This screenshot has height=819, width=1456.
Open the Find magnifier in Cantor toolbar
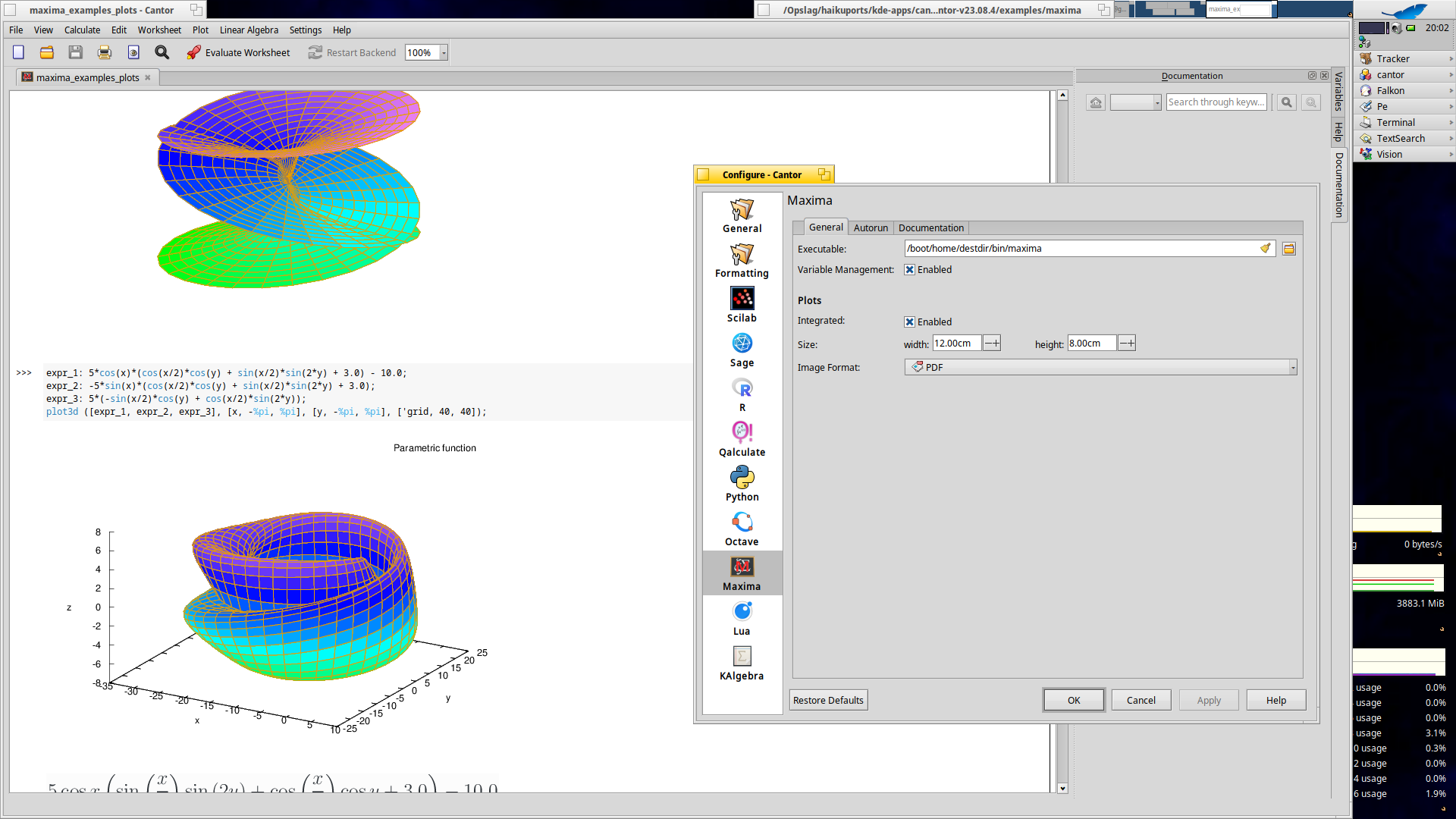pos(162,52)
